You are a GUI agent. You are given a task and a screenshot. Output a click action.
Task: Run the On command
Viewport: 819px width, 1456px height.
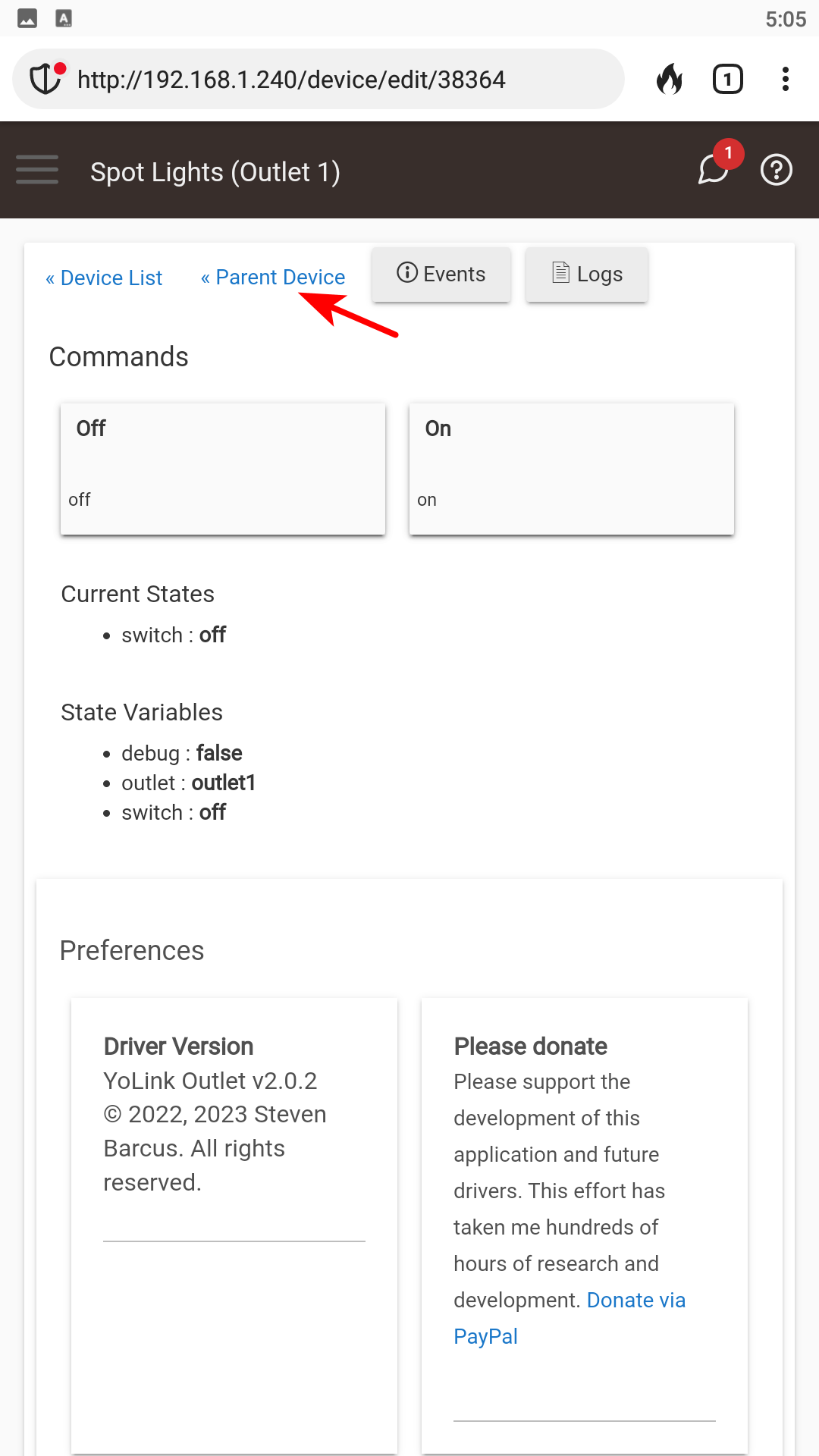point(572,469)
